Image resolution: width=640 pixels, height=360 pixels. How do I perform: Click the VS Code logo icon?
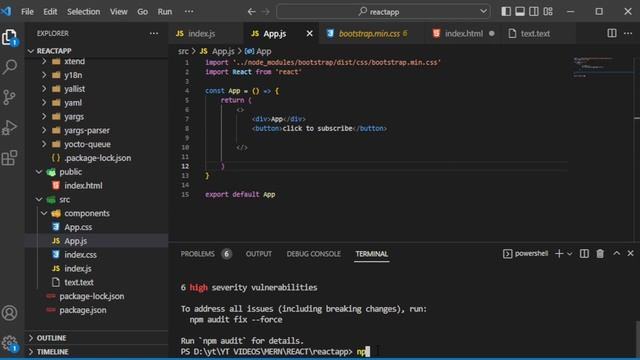pyautogui.click(x=6, y=11)
